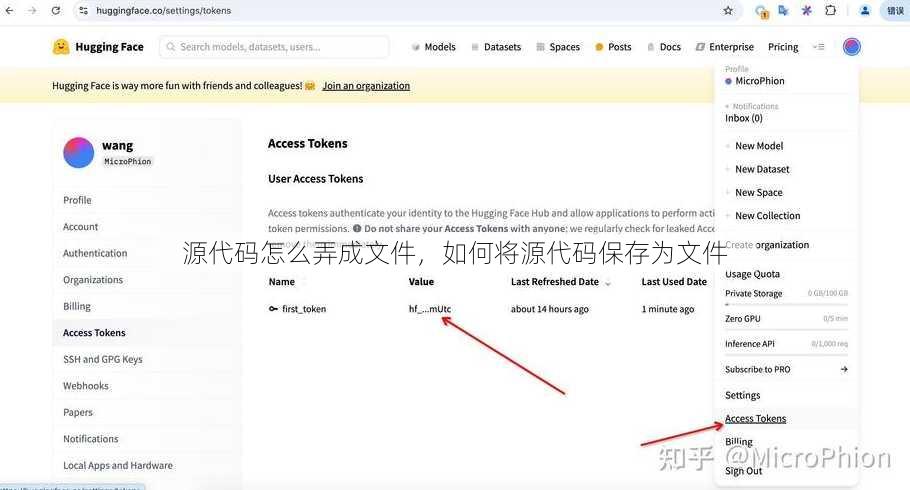Click the Name column header
This screenshot has width=910, height=490.
[282, 282]
